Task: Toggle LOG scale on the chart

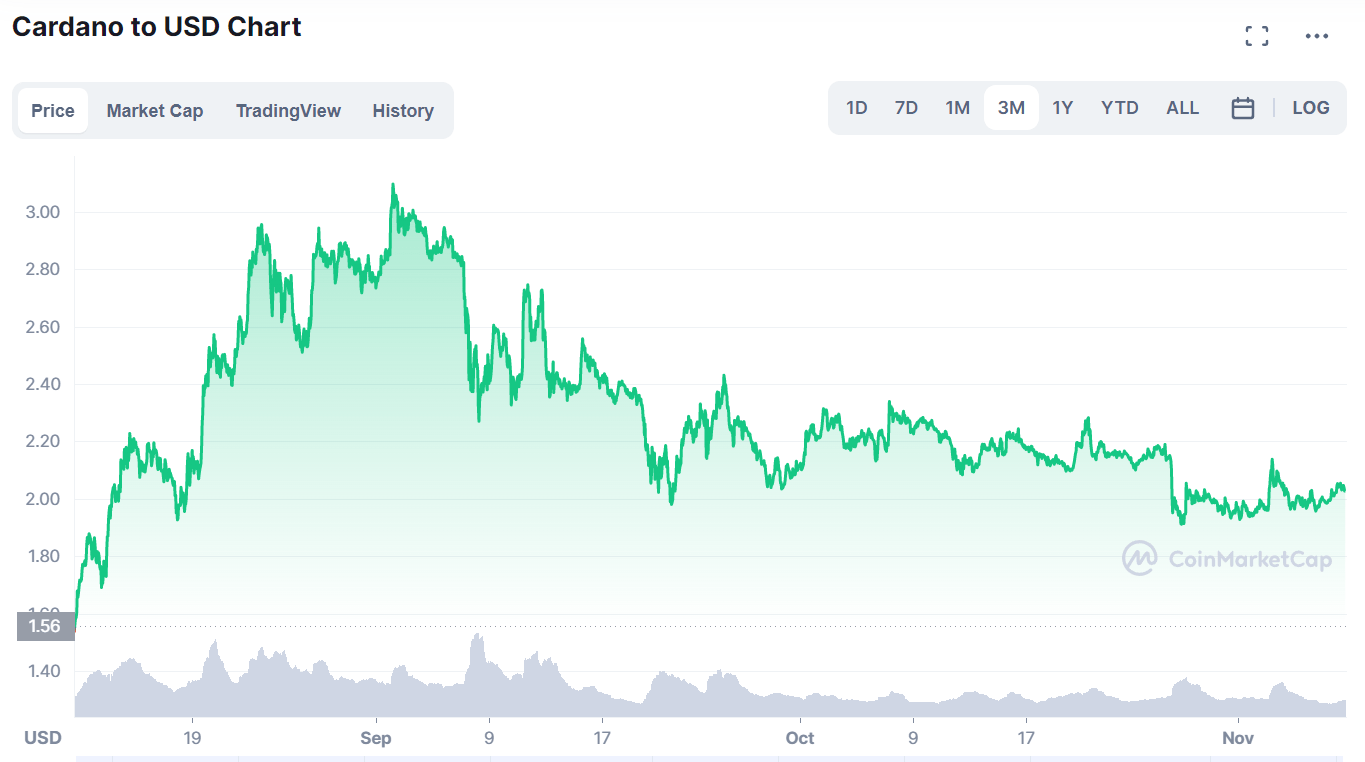Action: pyautogui.click(x=1310, y=108)
